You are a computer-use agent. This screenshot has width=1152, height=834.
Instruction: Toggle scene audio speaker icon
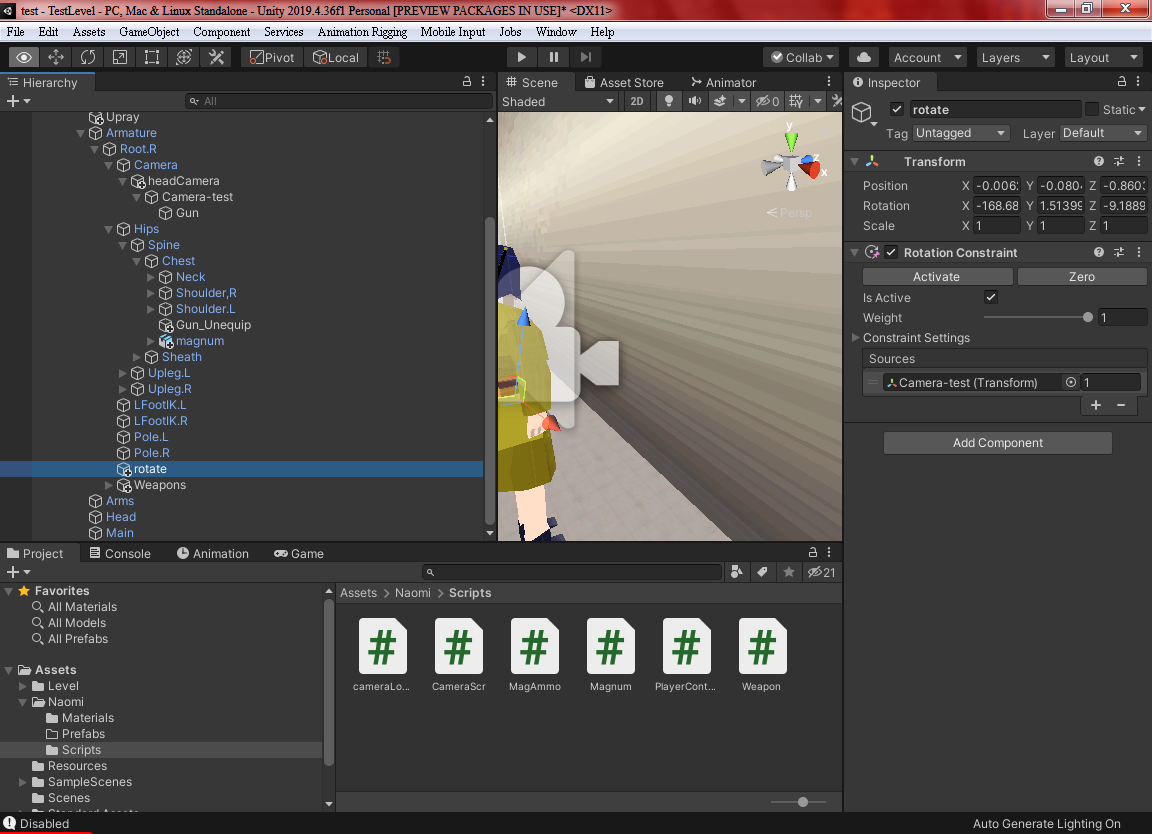[694, 101]
